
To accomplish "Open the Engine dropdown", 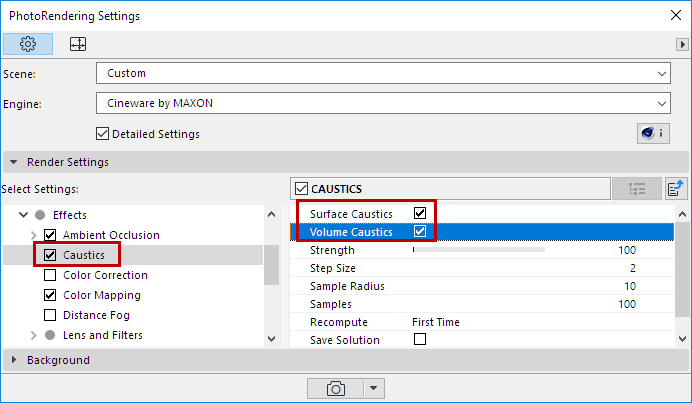I will (x=383, y=102).
